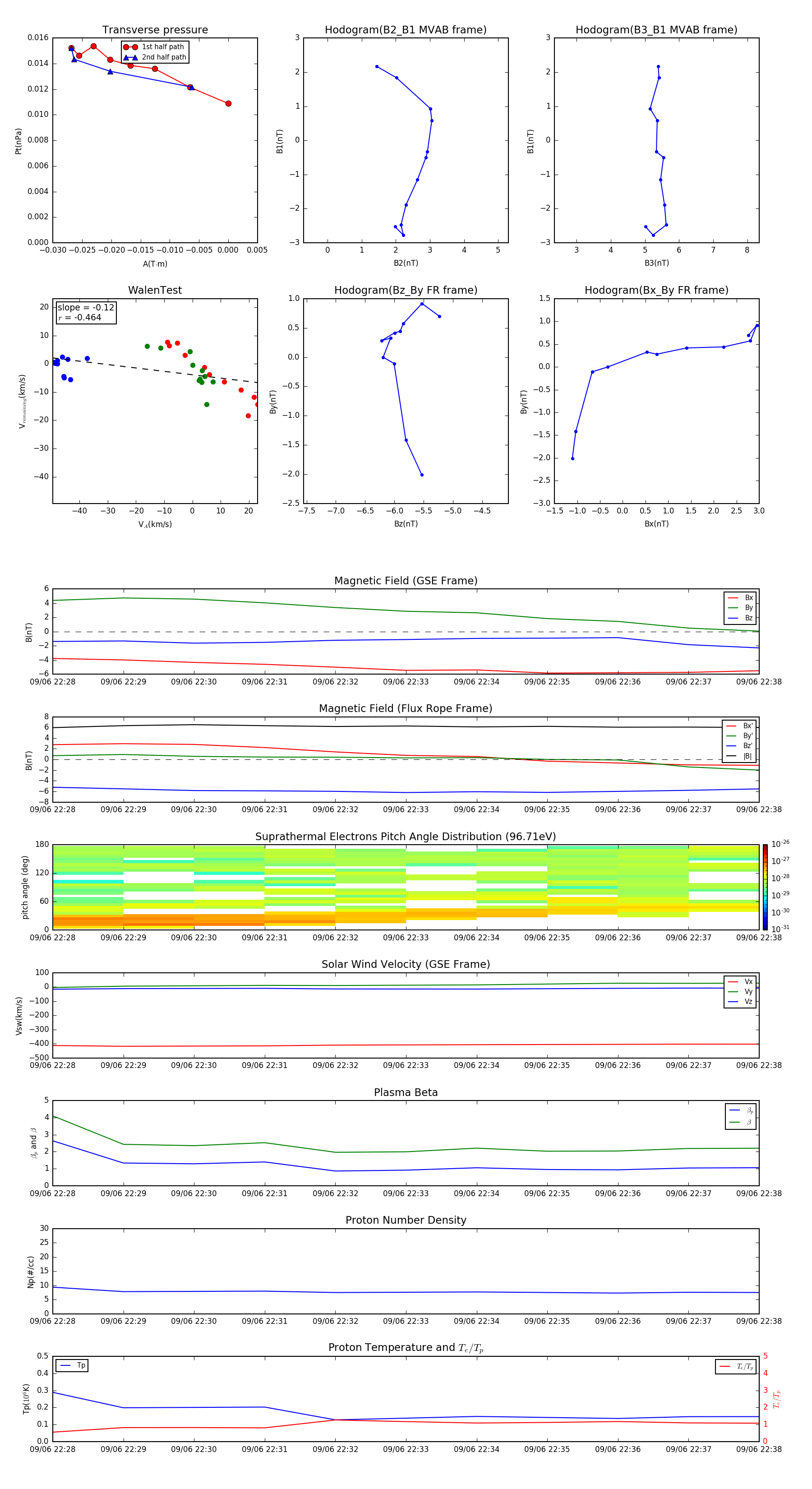Click the 'Tp' legend entry
Screen dimensions: 812x1489
73,1365
